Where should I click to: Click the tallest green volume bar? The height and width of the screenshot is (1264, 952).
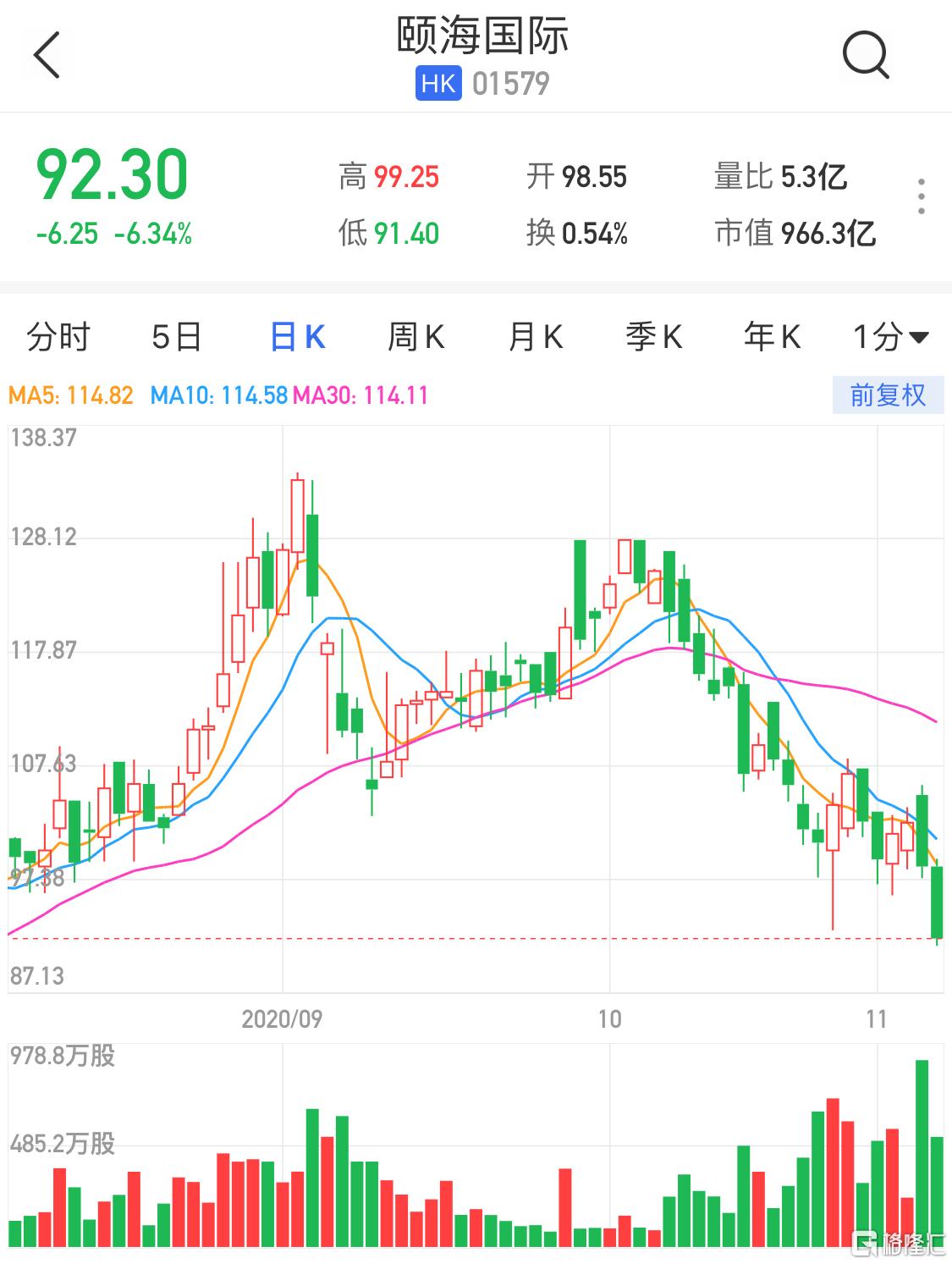922,1153
